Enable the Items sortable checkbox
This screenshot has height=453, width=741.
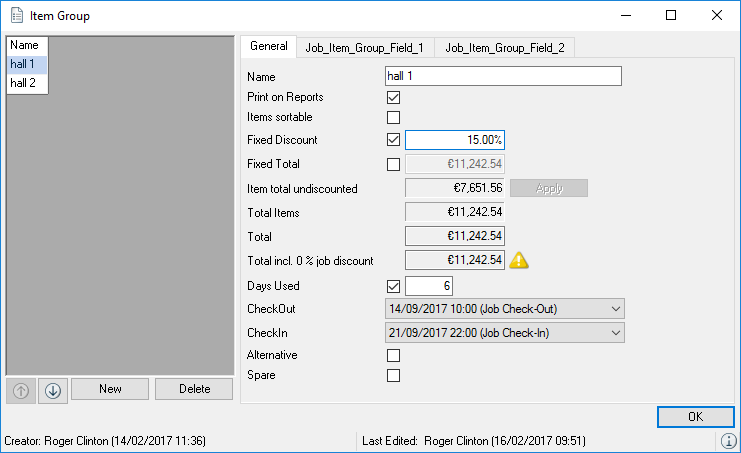click(393, 118)
